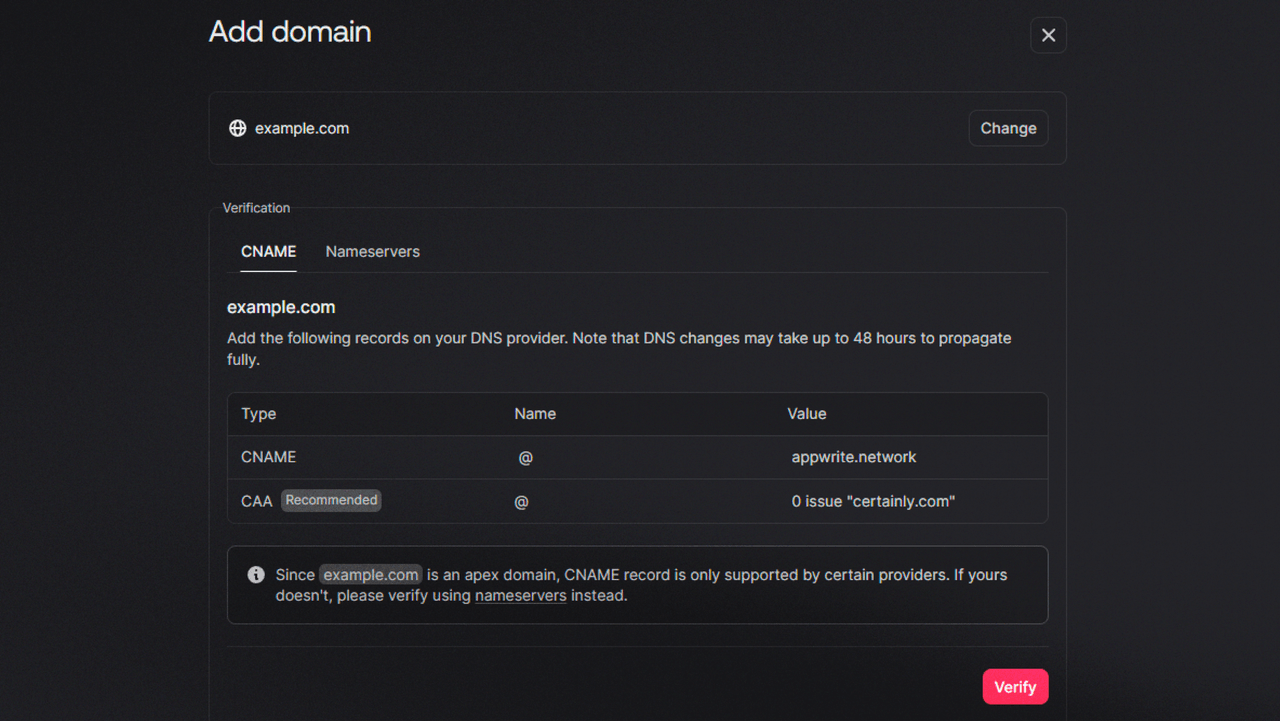1280x721 pixels.
Task: Click the @ name in CAA row
Action: tap(521, 501)
